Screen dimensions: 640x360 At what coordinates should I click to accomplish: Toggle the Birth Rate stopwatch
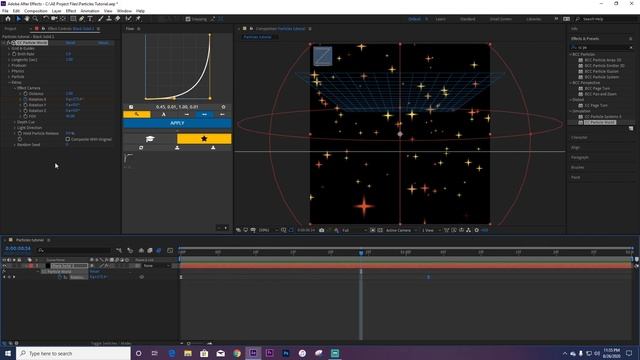(x=14, y=54)
